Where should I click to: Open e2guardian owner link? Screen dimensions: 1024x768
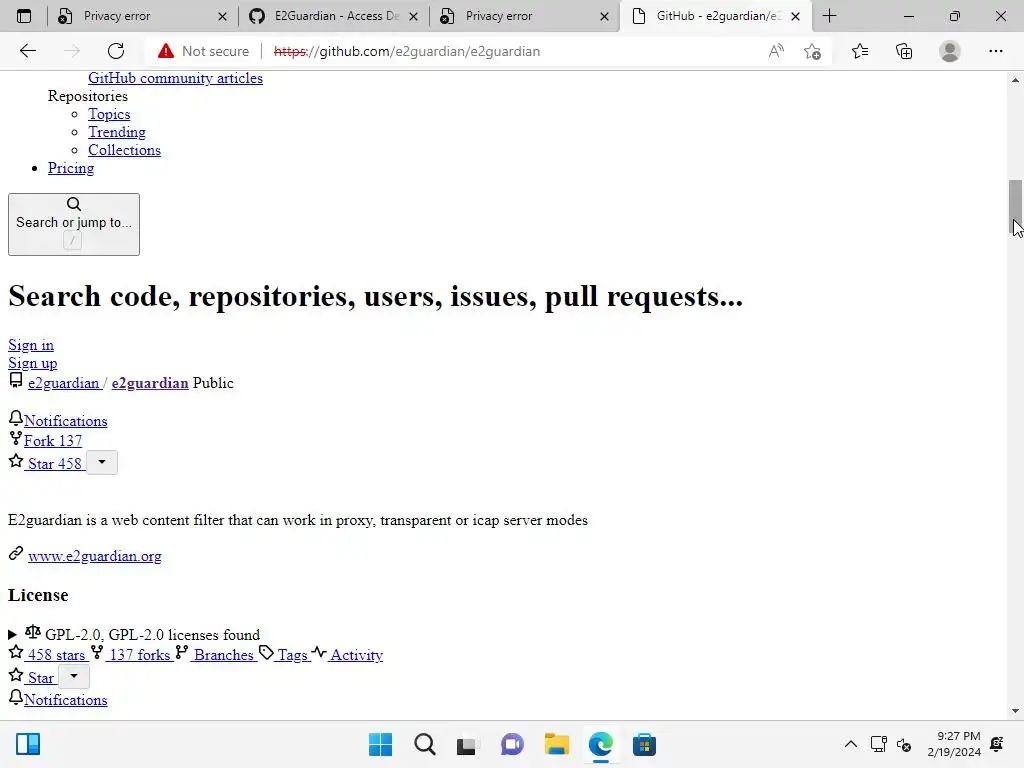pyautogui.click(x=63, y=383)
